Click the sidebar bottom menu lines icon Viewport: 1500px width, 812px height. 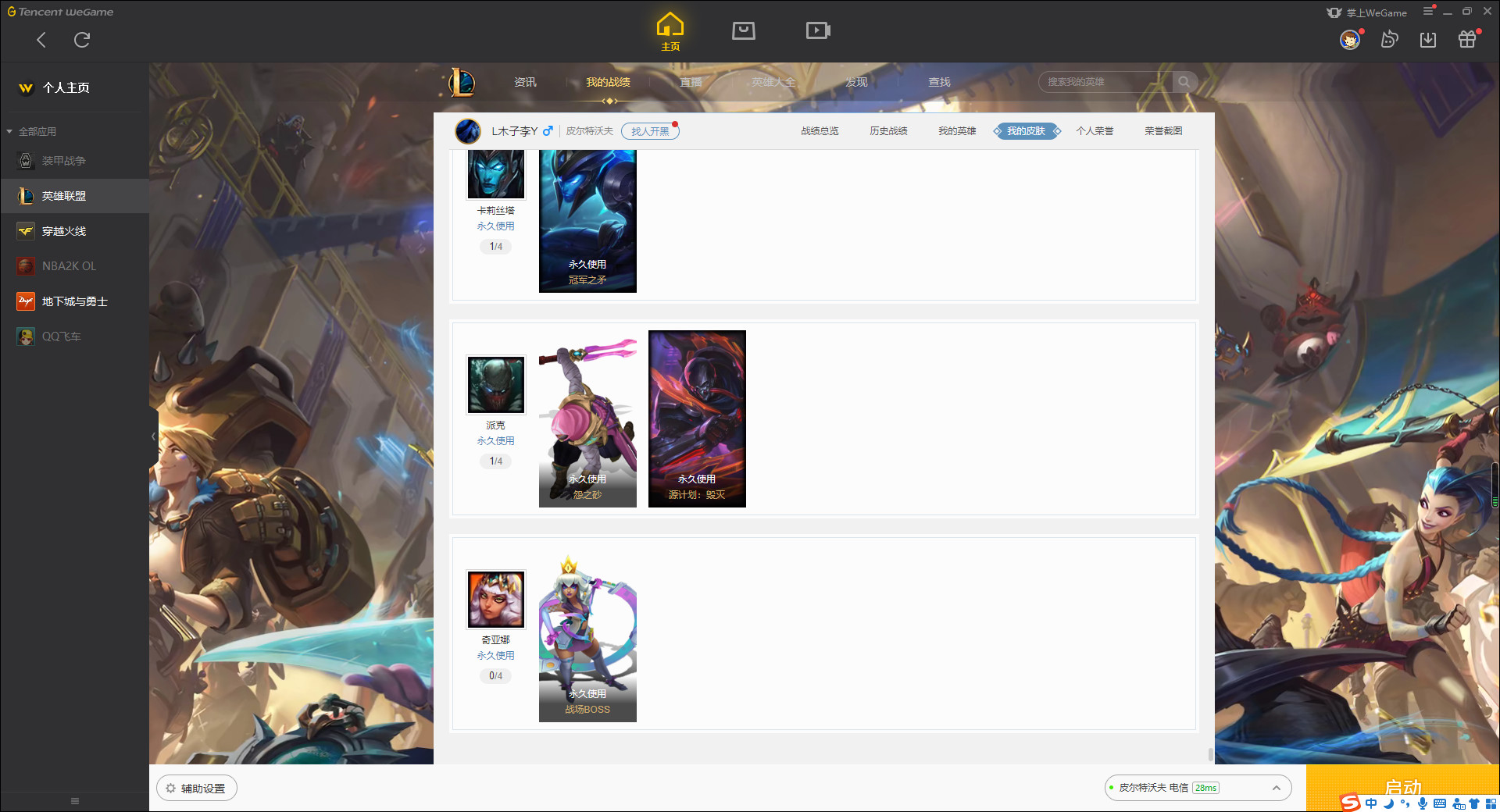coord(75,801)
